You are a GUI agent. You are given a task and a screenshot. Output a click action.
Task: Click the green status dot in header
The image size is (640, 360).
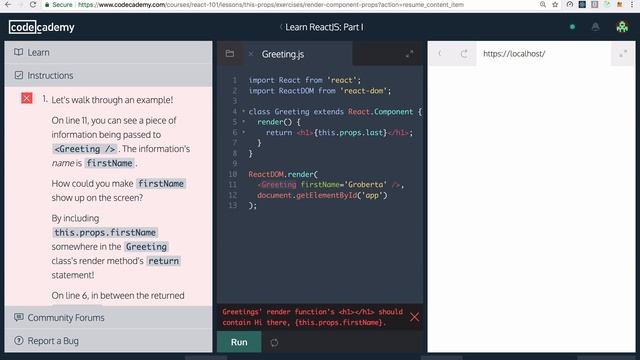click(572, 27)
